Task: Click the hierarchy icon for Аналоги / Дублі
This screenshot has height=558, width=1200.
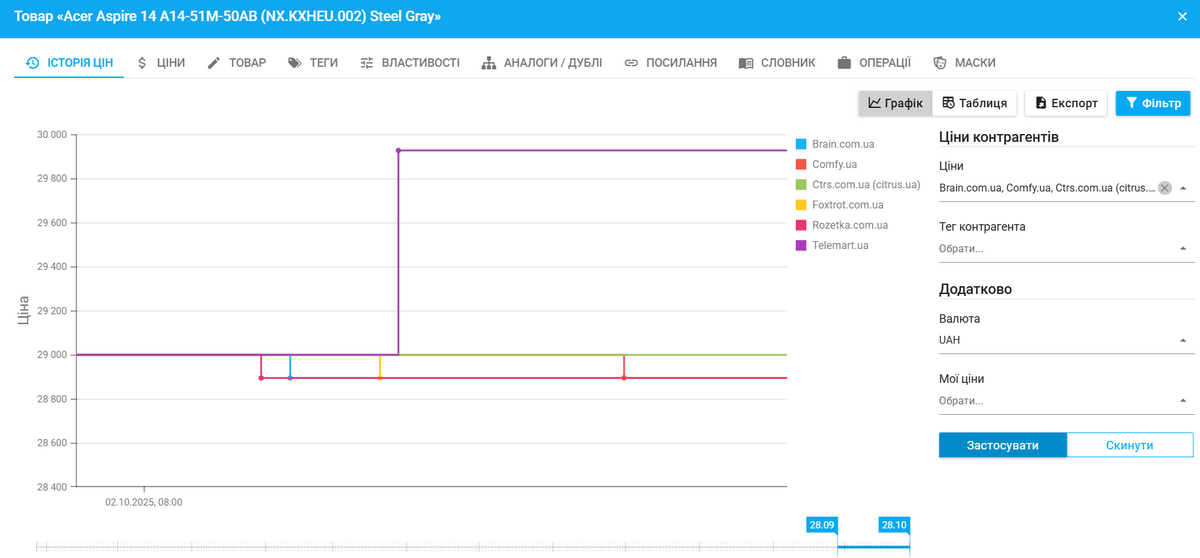Action: click(489, 63)
